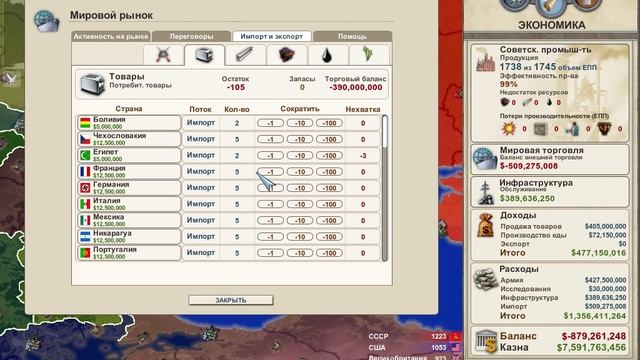Click the import list vertical scrollbar
This screenshot has height=360, width=640.
pyautogui.click(x=384, y=188)
